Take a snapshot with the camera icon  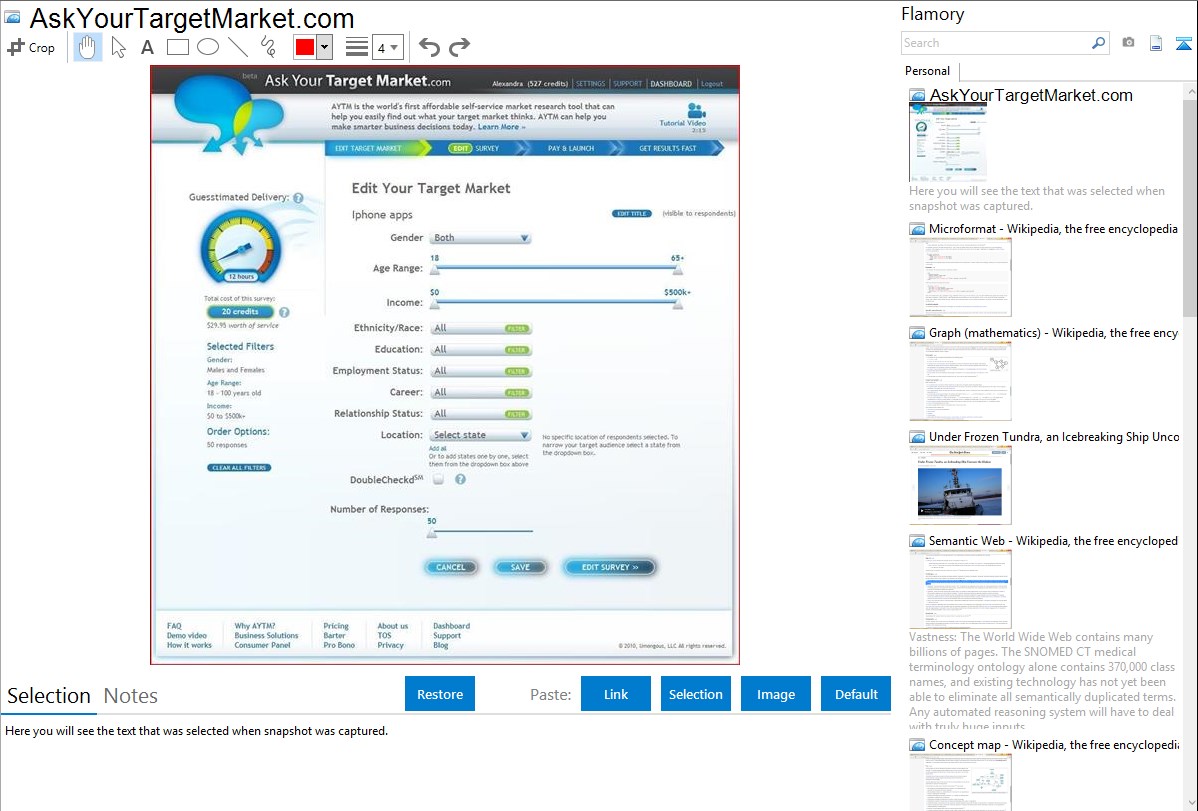1128,43
